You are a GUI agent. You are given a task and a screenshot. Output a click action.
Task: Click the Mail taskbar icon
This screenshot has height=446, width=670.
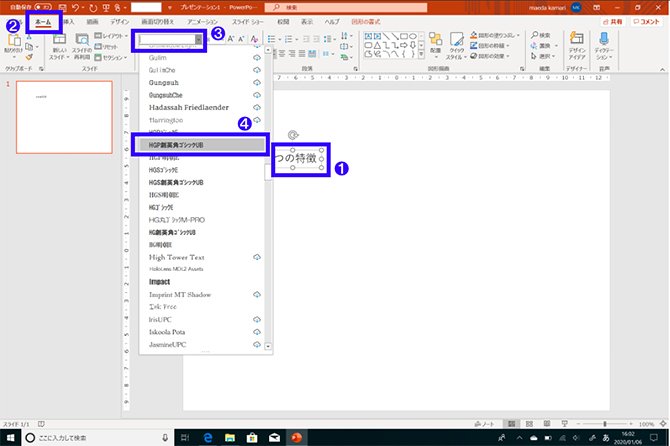tap(274, 437)
